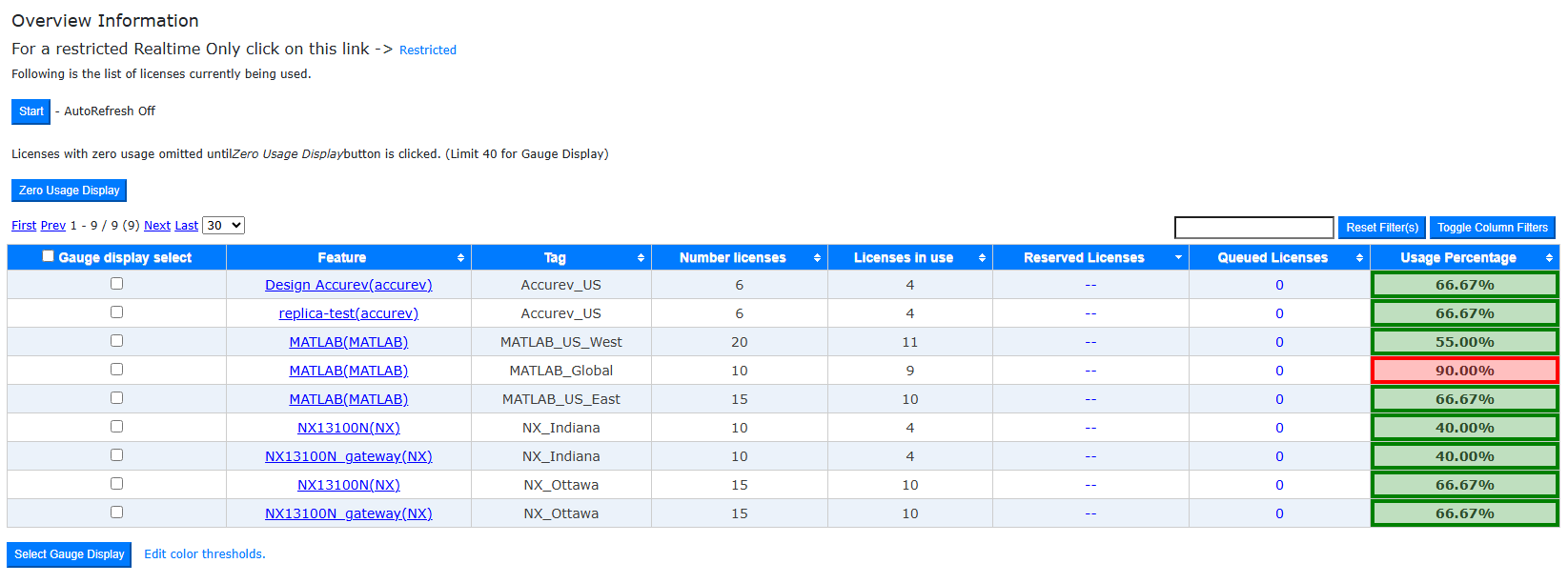Click the MATLAB_US_East tag cell
Screen dimensions: 1568x583
[x=561, y=399]
